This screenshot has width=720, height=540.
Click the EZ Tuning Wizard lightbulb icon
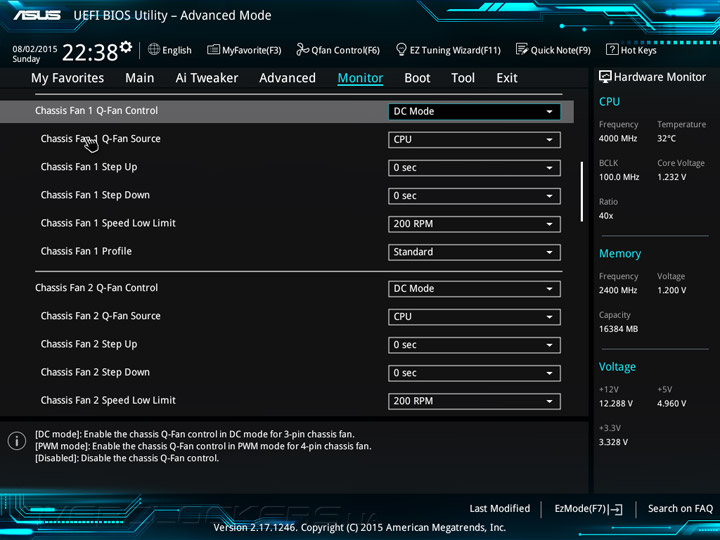click(401, 49)
